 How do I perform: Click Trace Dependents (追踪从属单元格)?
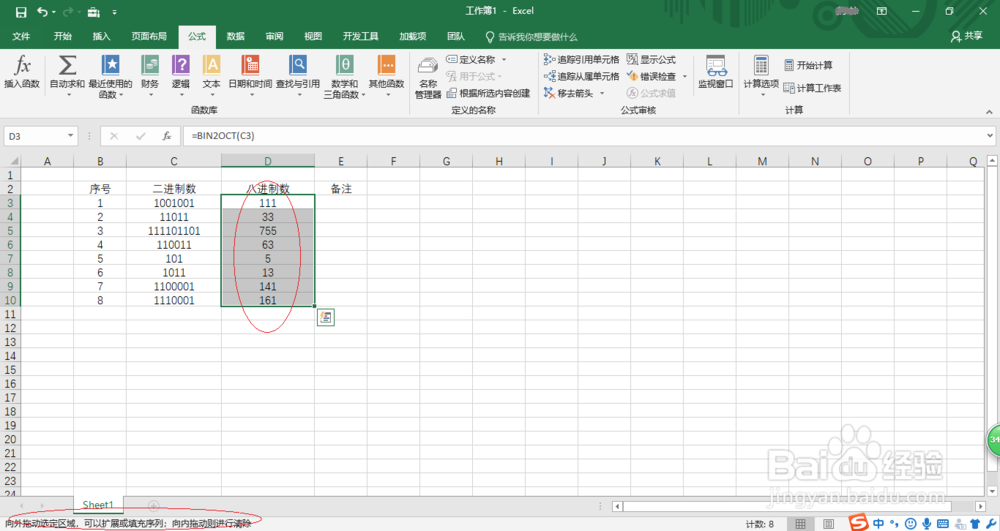581,76
